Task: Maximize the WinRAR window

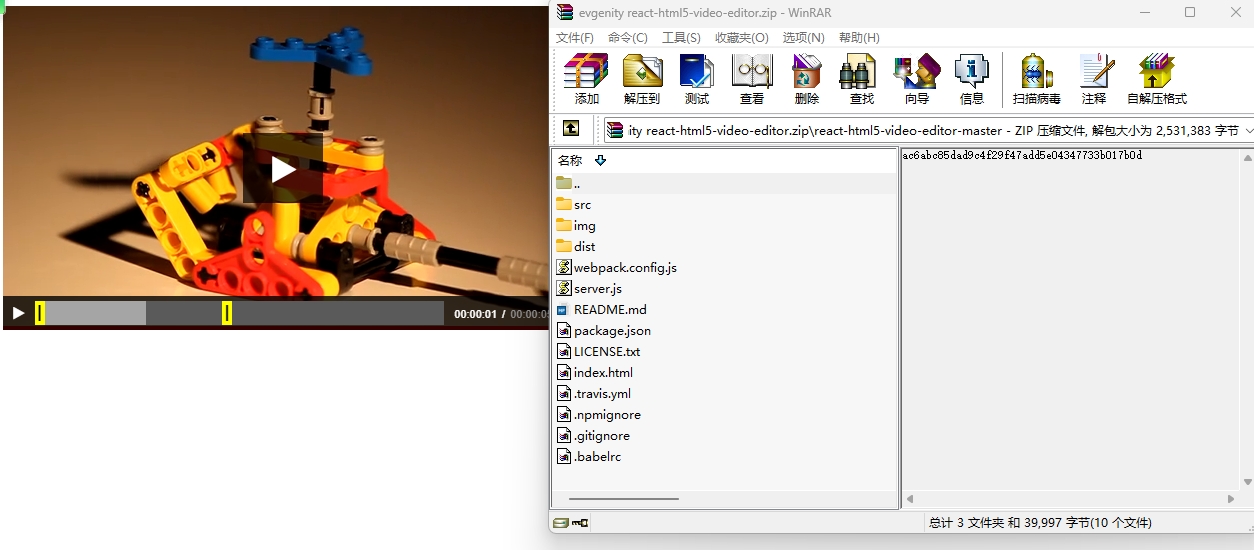Action: 1190,12
